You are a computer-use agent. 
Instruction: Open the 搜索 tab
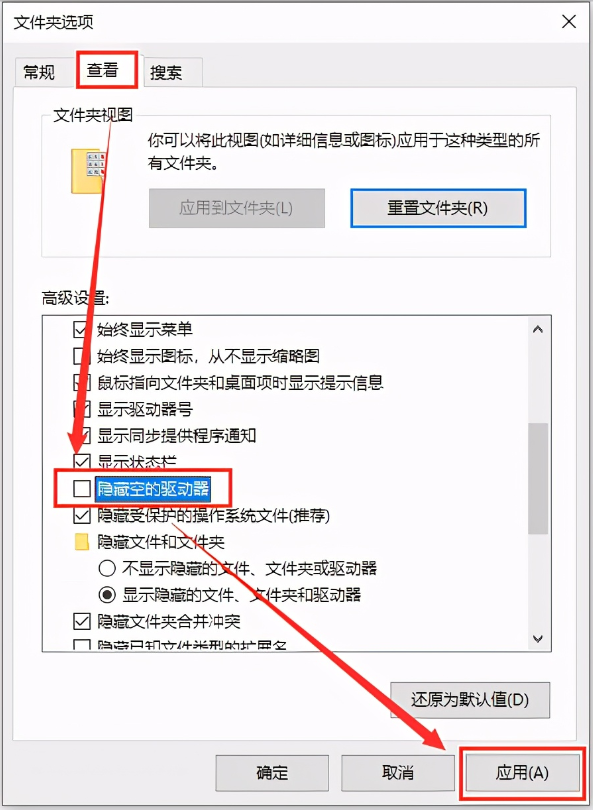coord(166,72)
